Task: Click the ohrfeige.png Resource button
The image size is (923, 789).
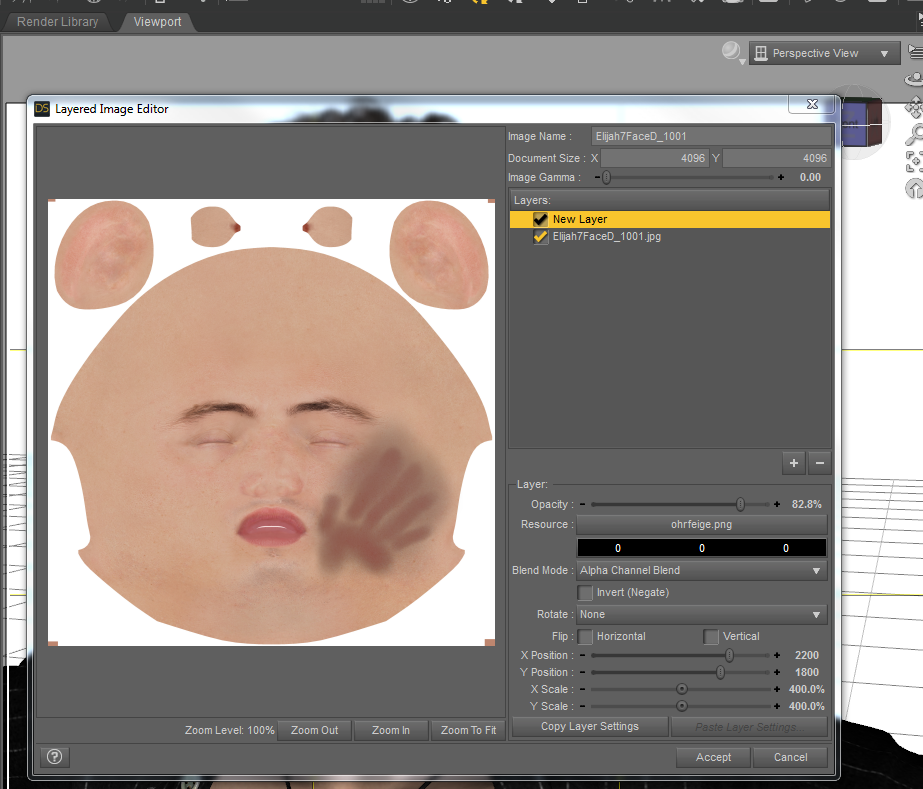Action: 702,524
